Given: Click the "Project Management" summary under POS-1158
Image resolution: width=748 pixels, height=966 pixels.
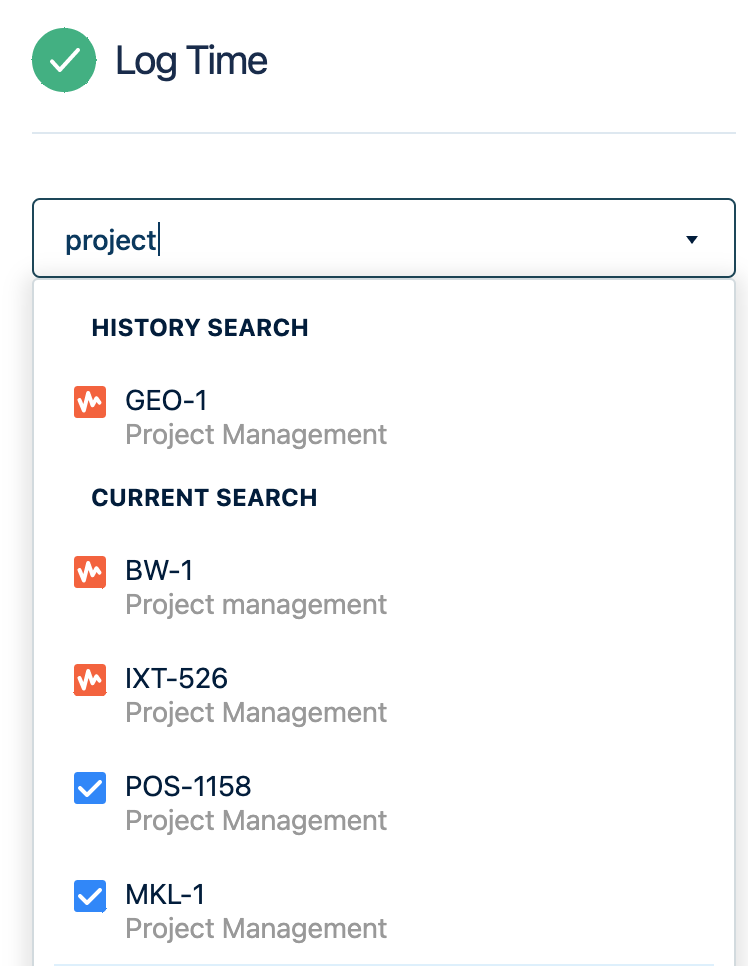Looking at the screenshot, I should pyautogui.click(x=256, y=821).
